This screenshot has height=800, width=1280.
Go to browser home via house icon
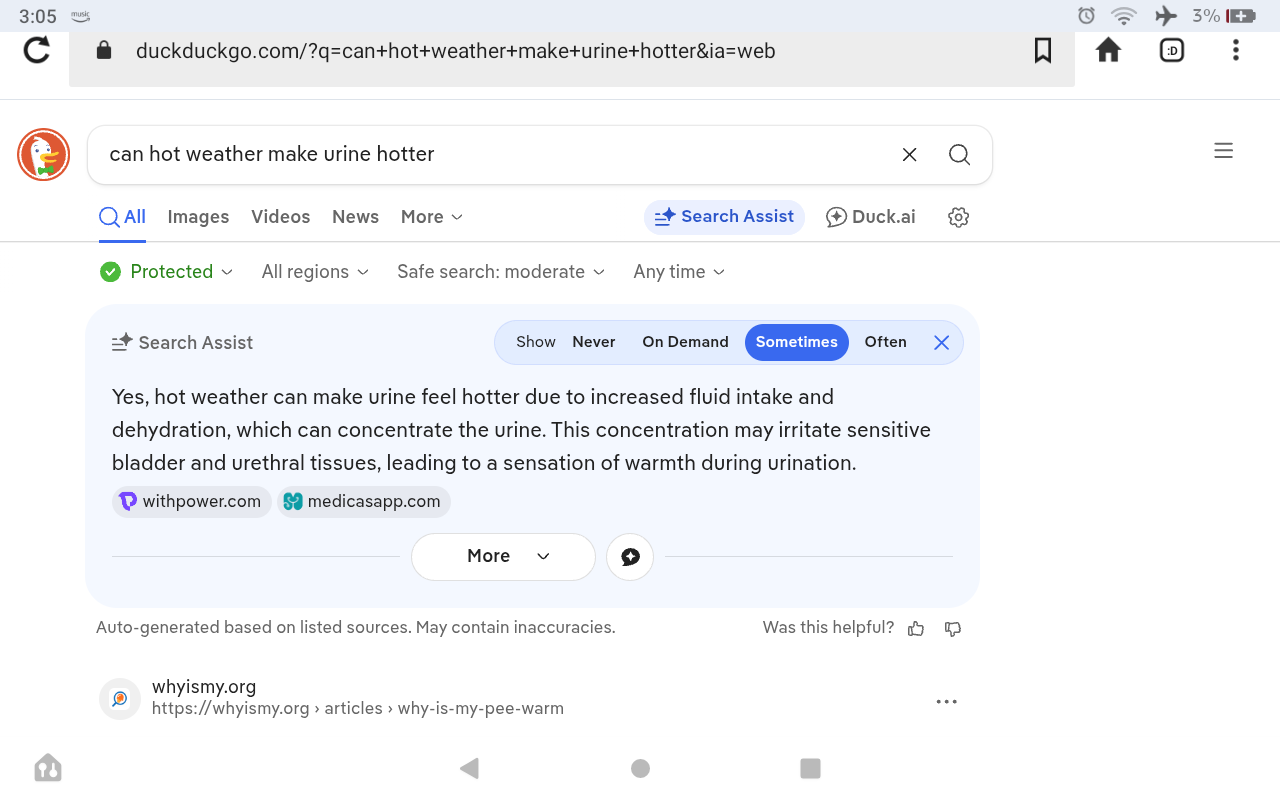point(1108,50)
